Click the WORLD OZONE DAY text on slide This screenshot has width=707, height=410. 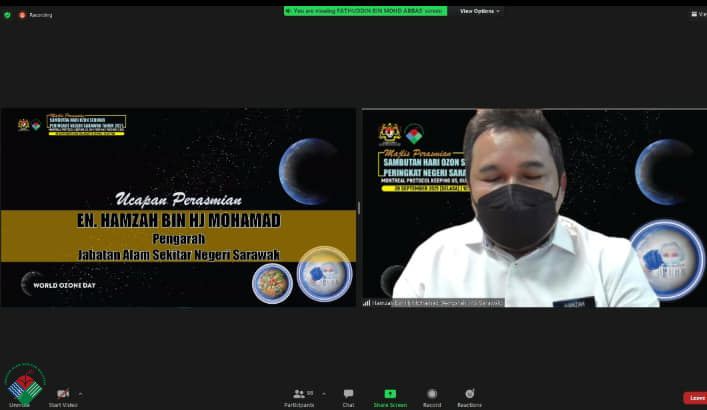pos(64,286)
